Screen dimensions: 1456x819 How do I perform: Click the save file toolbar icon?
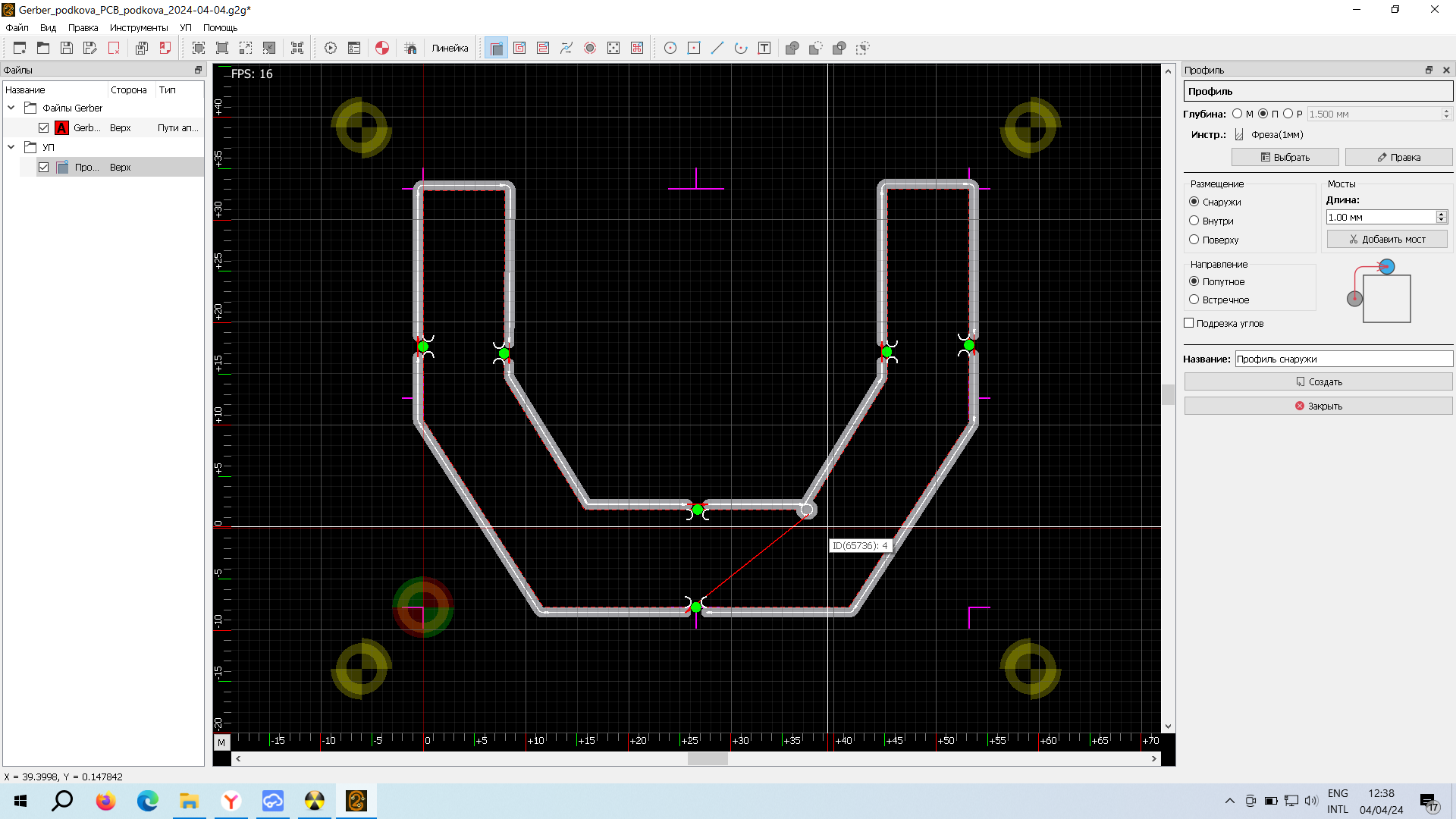point(67,48)
